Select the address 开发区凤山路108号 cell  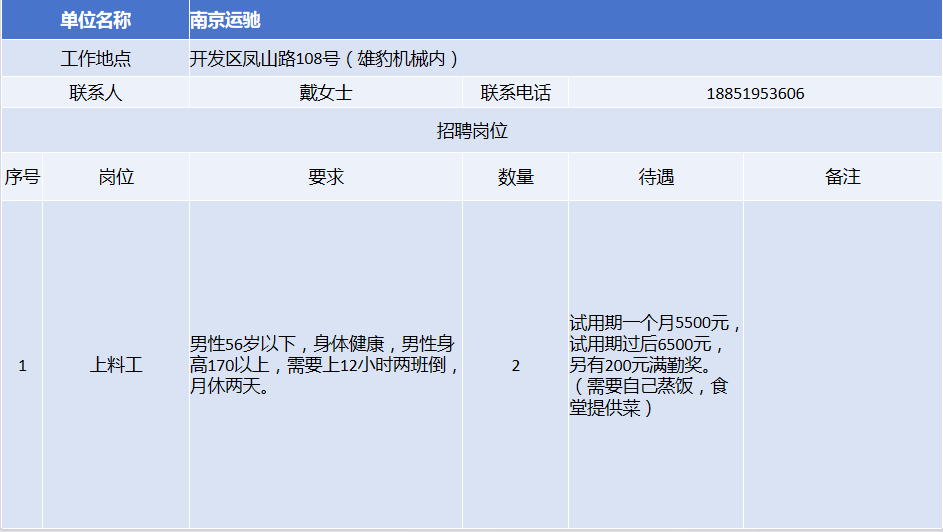324,58
